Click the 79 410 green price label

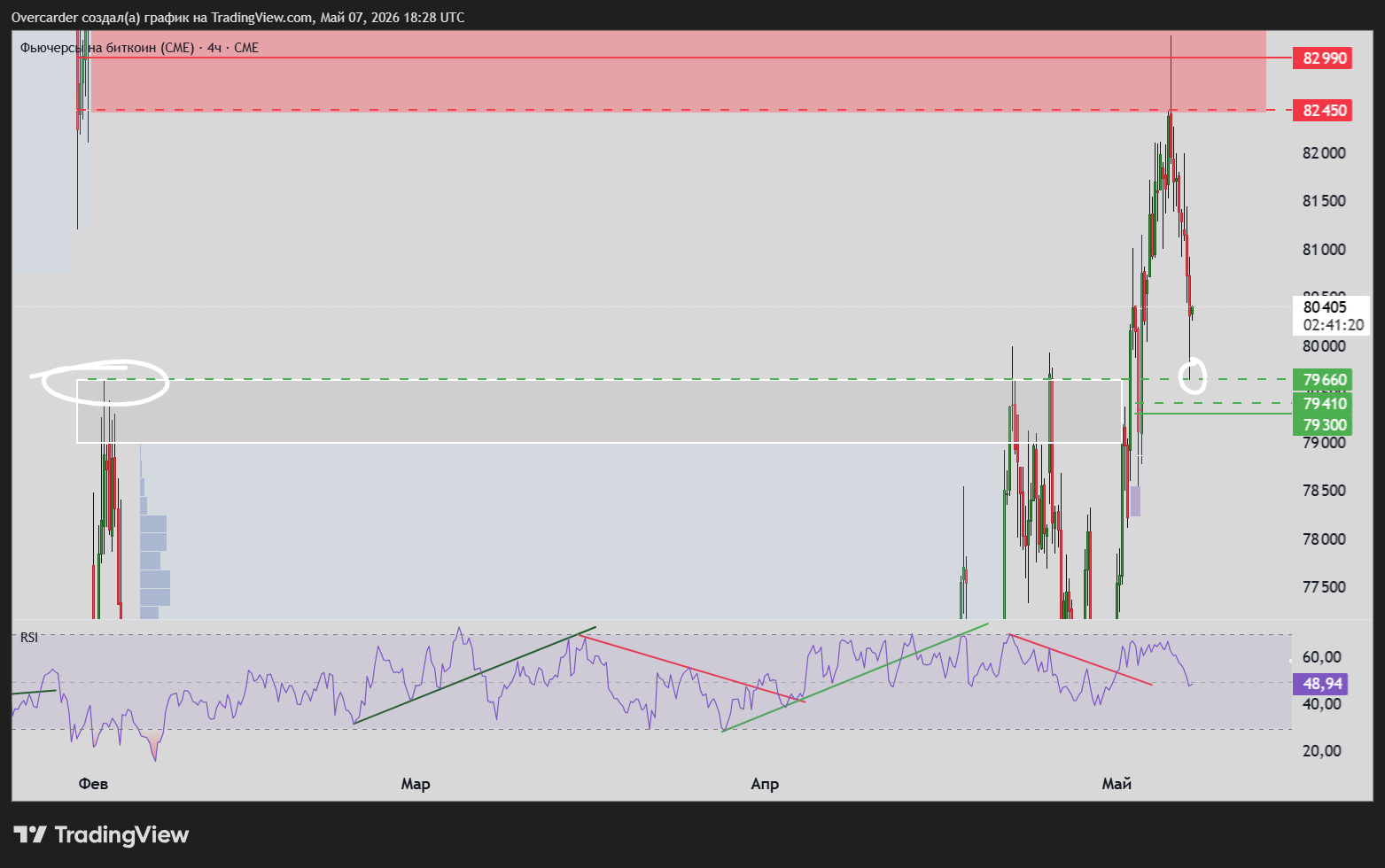pos(1322,403)
